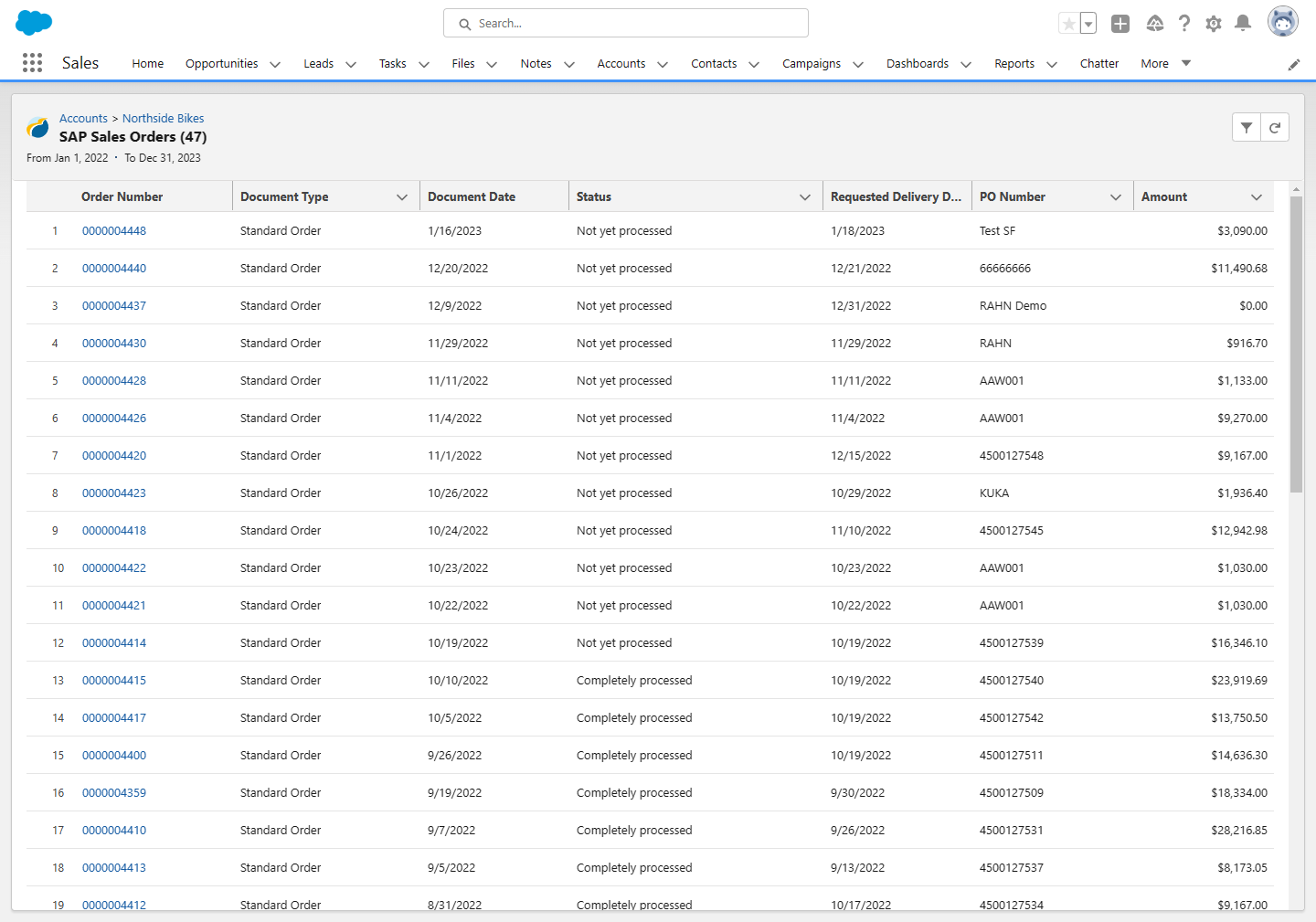
Task: Select the PO number 4500127509 cell
Action: pos(1012,792)
